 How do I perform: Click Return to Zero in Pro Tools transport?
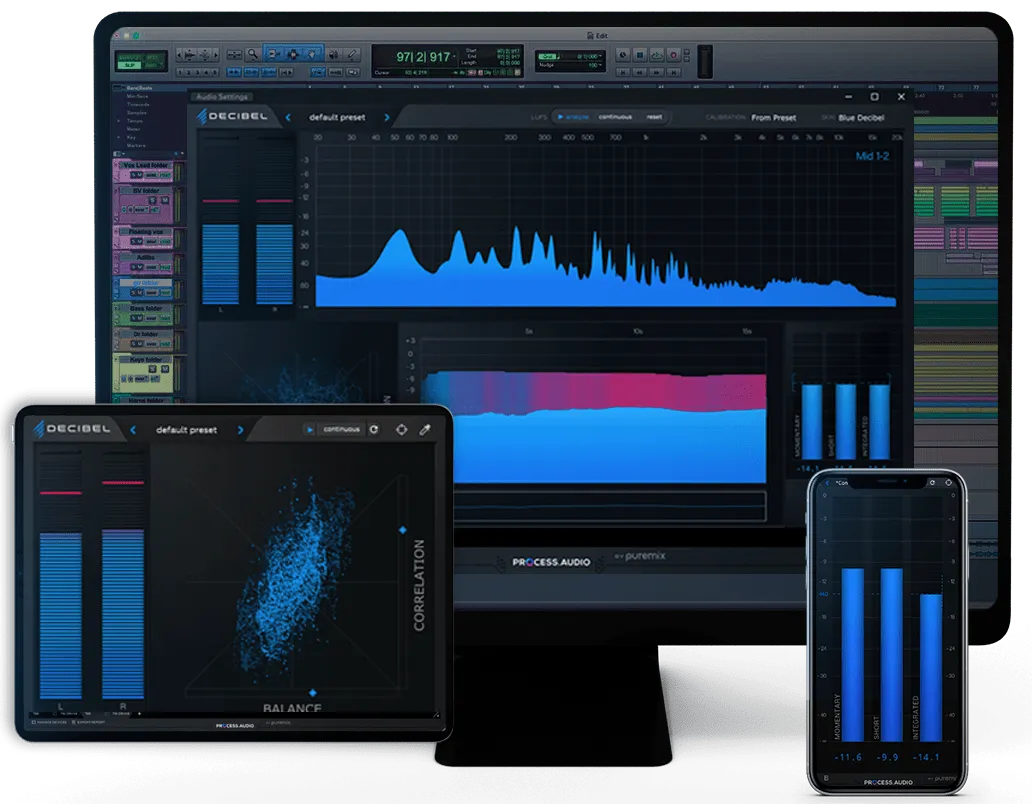tap(623, 72)
